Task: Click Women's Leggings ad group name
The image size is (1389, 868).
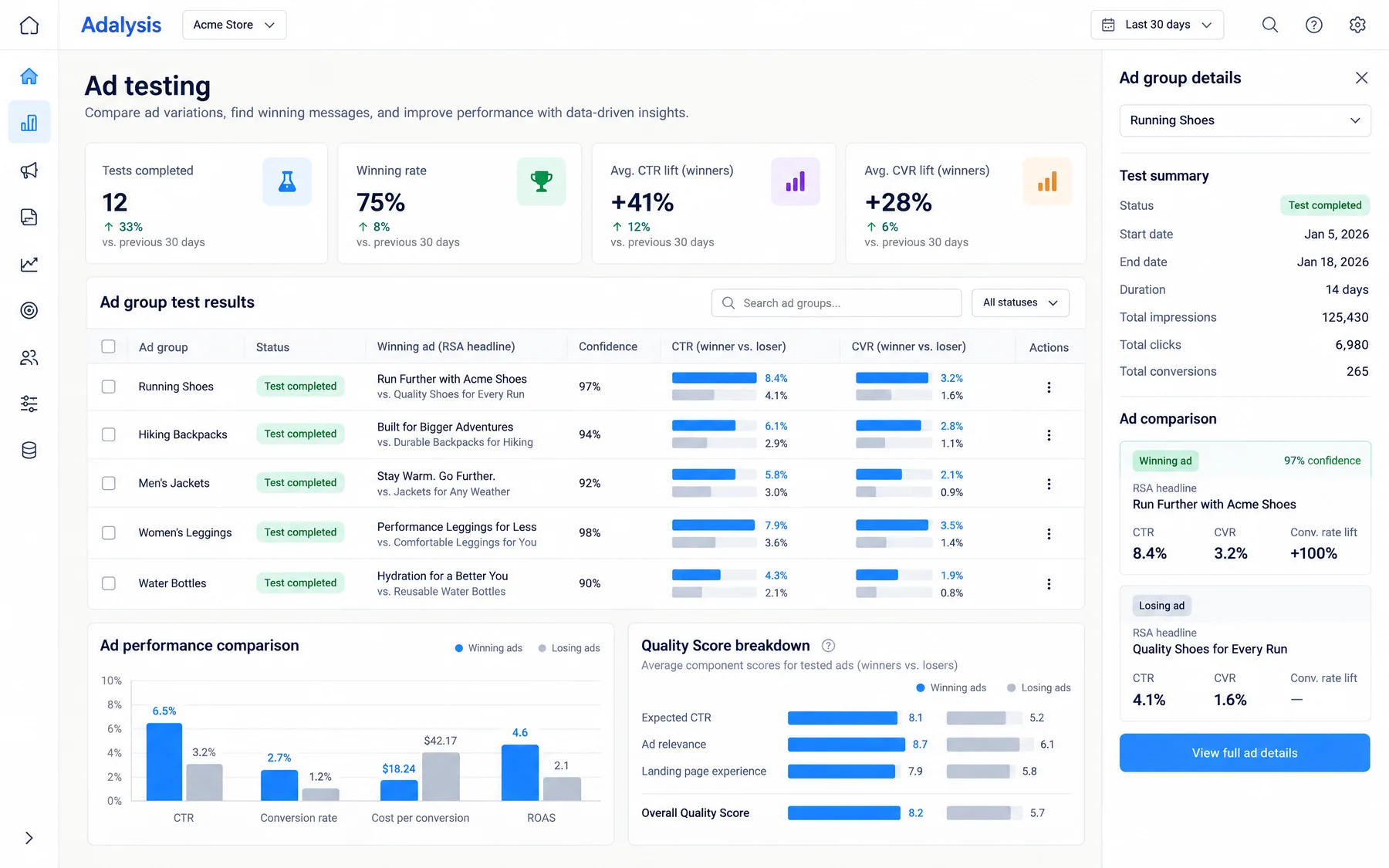Action: [185, 532]
